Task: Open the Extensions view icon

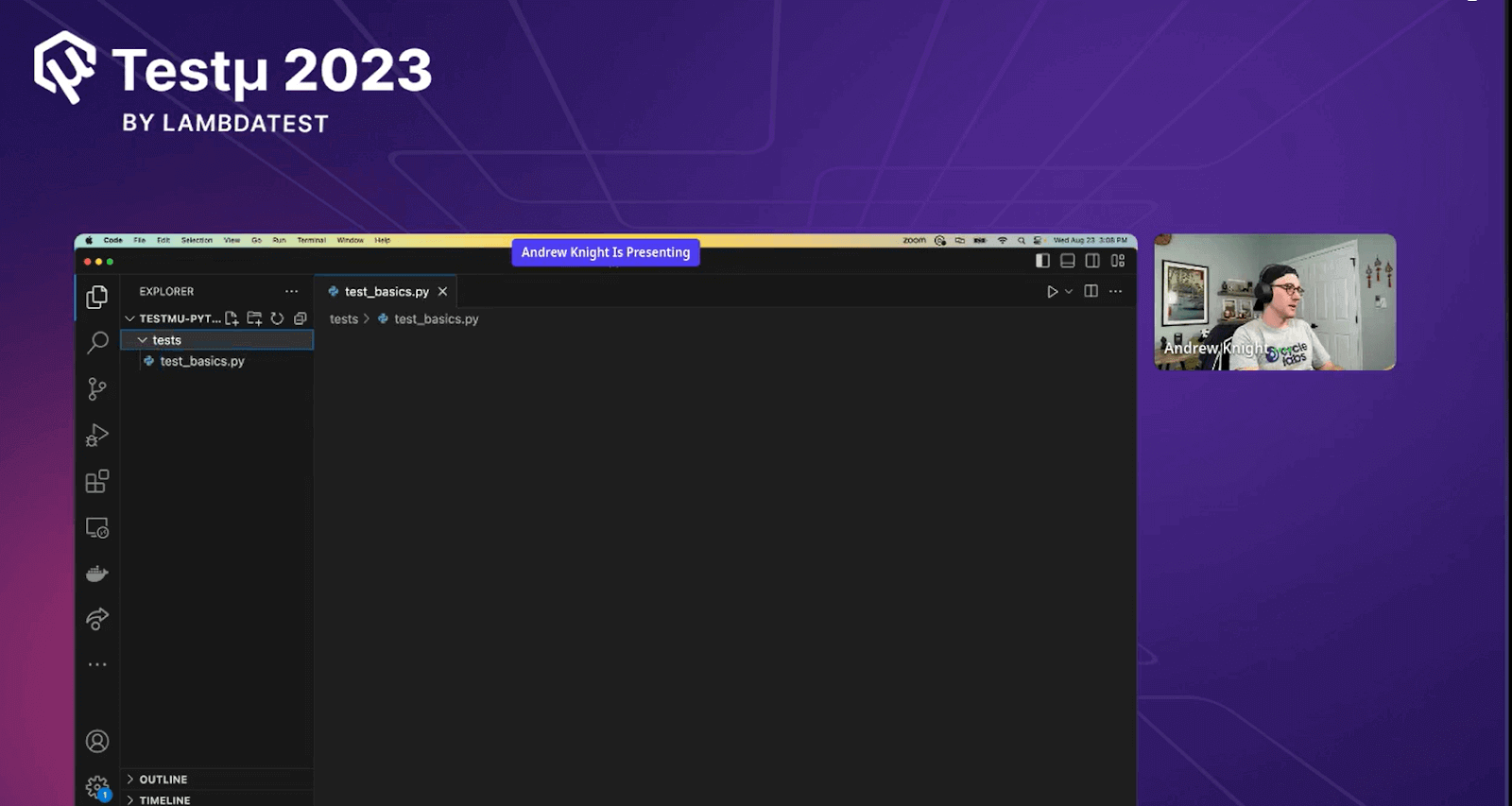Action: pyautogui.click(x=97, y=481)
